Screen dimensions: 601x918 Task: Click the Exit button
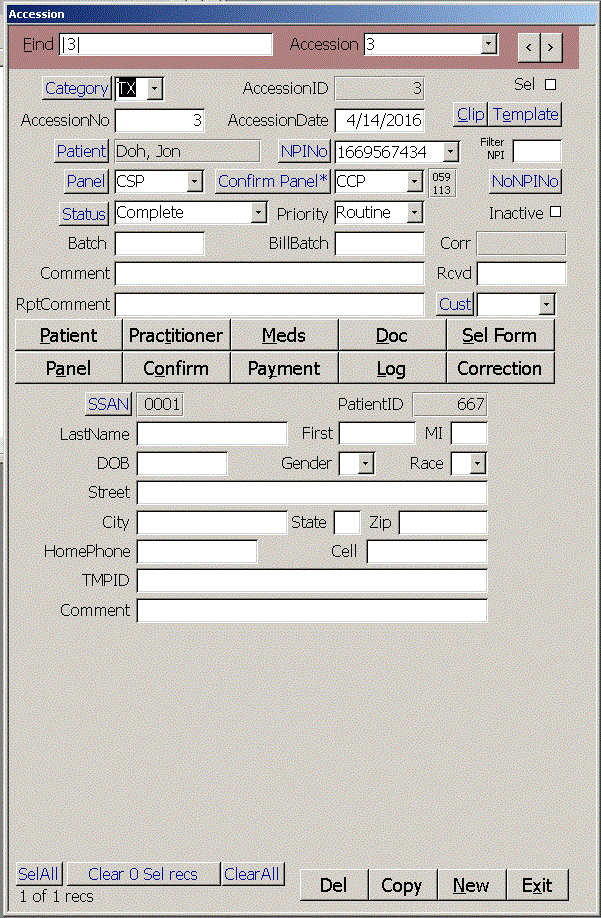click(537, 885)
